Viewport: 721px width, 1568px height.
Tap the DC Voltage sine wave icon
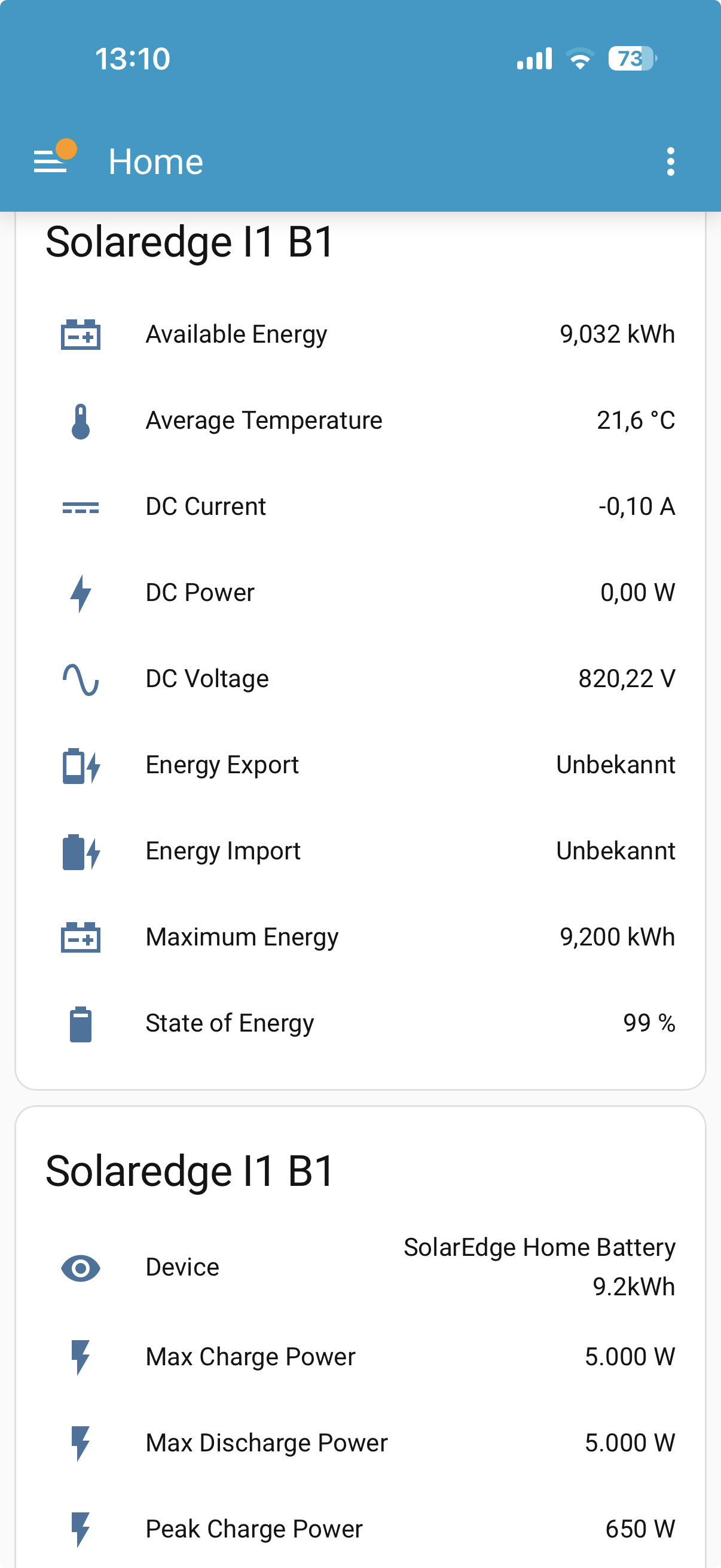click(x=80, y=679)
